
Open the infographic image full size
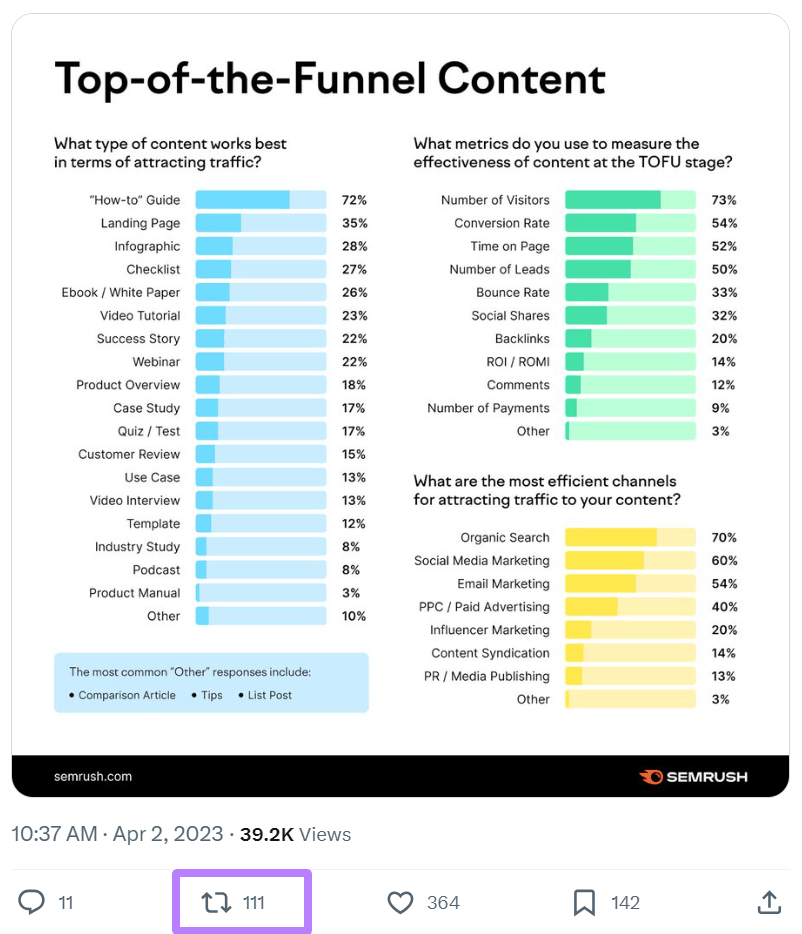click(401, 400)
